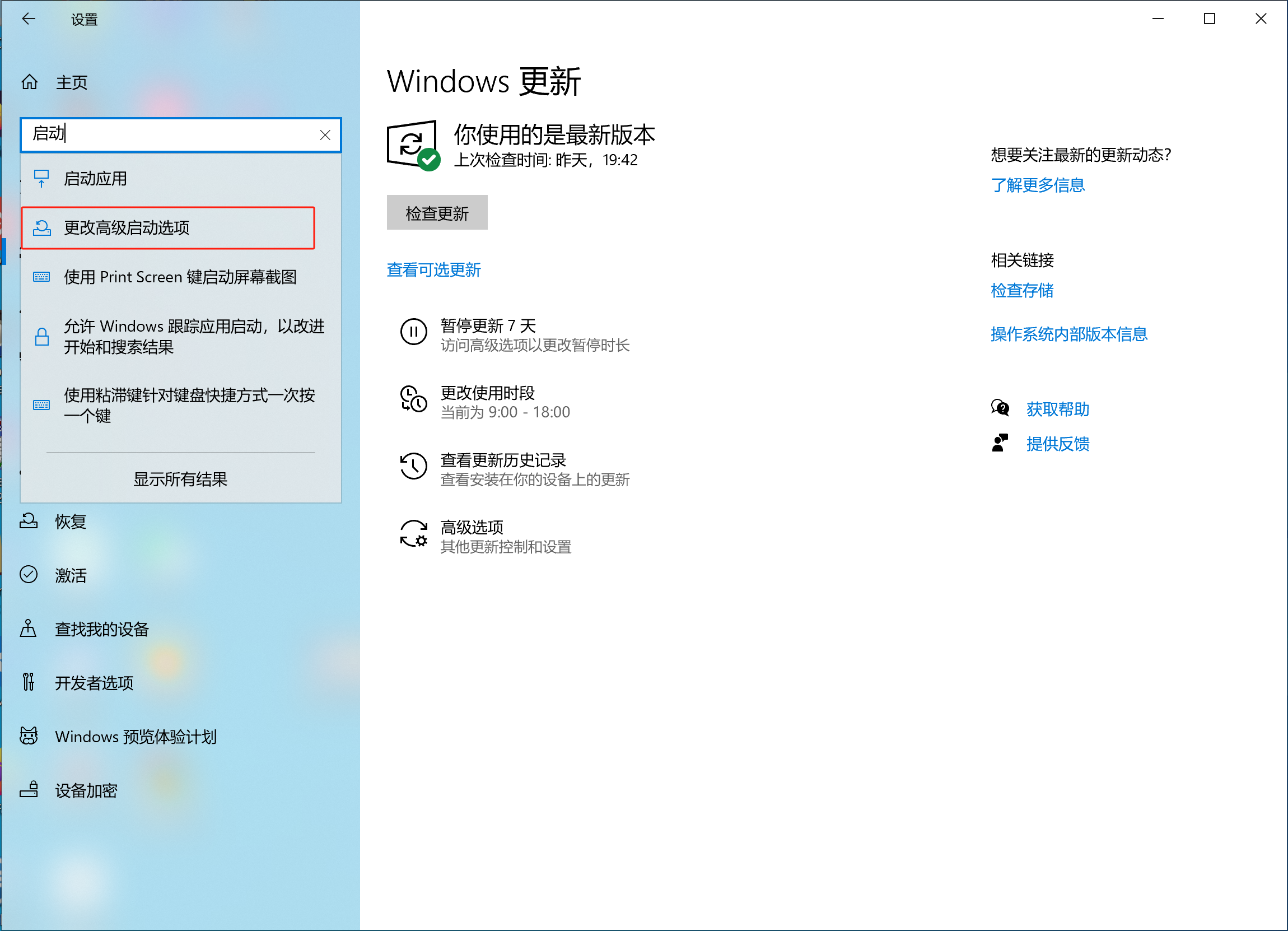Click the 开发者选项 tools icon

(x=29, y=682)
